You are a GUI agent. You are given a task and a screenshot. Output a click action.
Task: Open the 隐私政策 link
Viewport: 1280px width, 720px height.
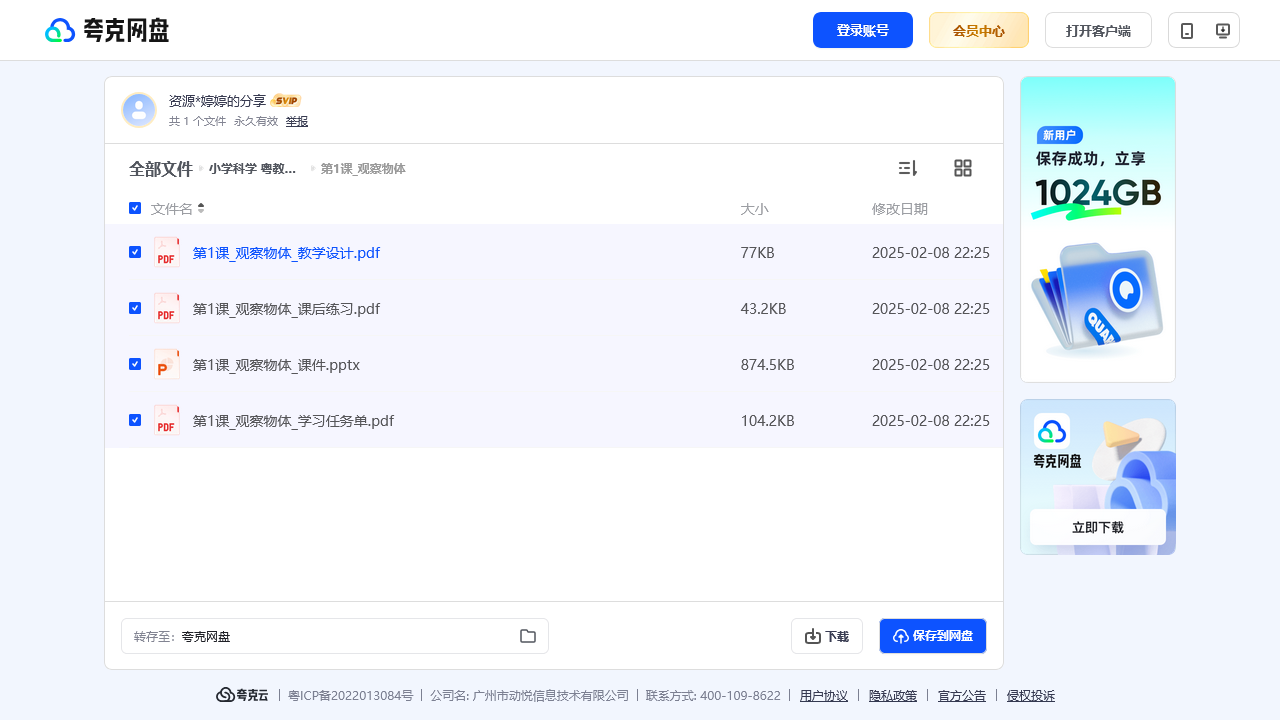point(893,696)
